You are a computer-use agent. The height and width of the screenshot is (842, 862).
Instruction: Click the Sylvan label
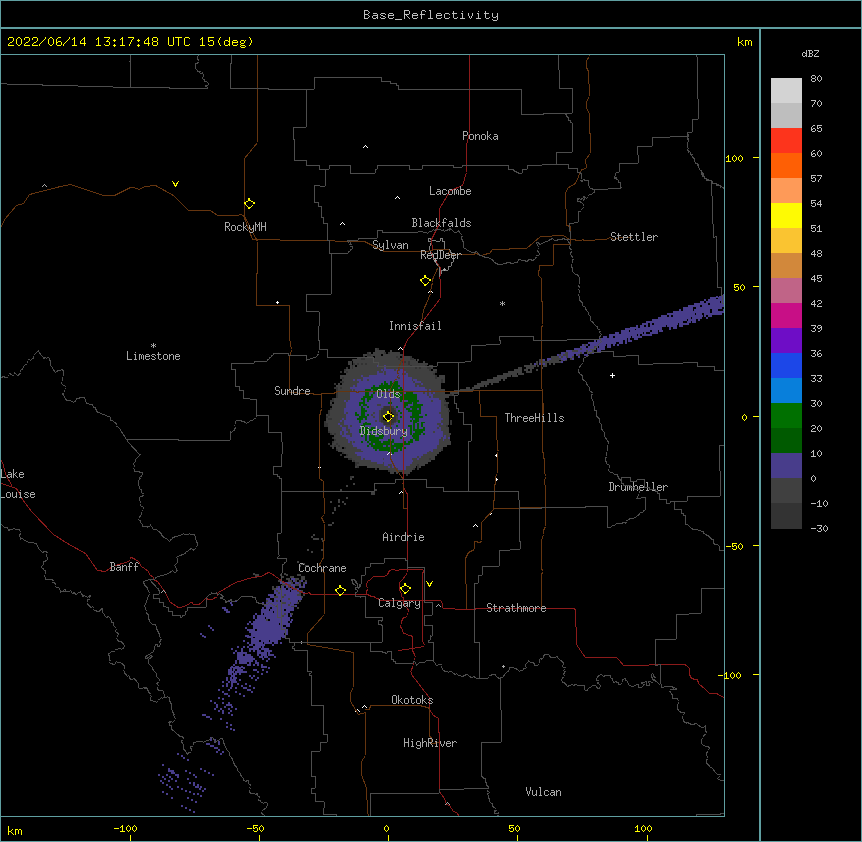pos(390,245)
